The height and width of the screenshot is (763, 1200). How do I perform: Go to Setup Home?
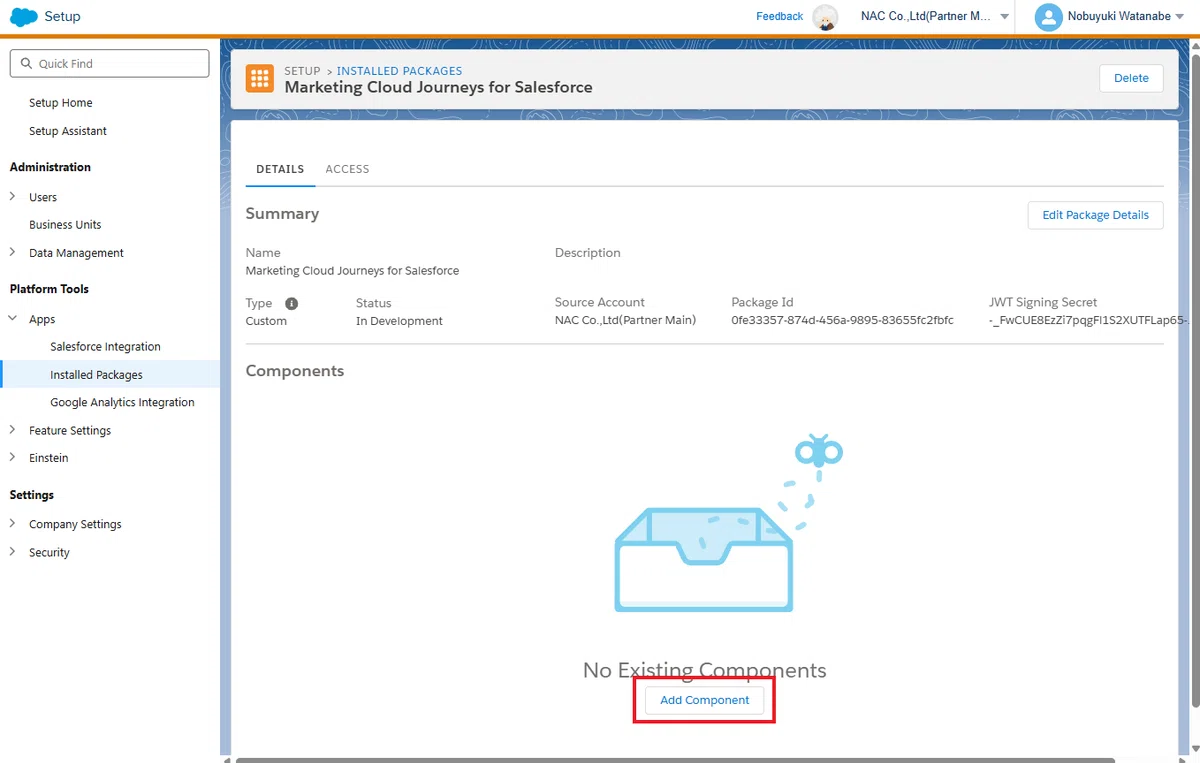(61, 103)
